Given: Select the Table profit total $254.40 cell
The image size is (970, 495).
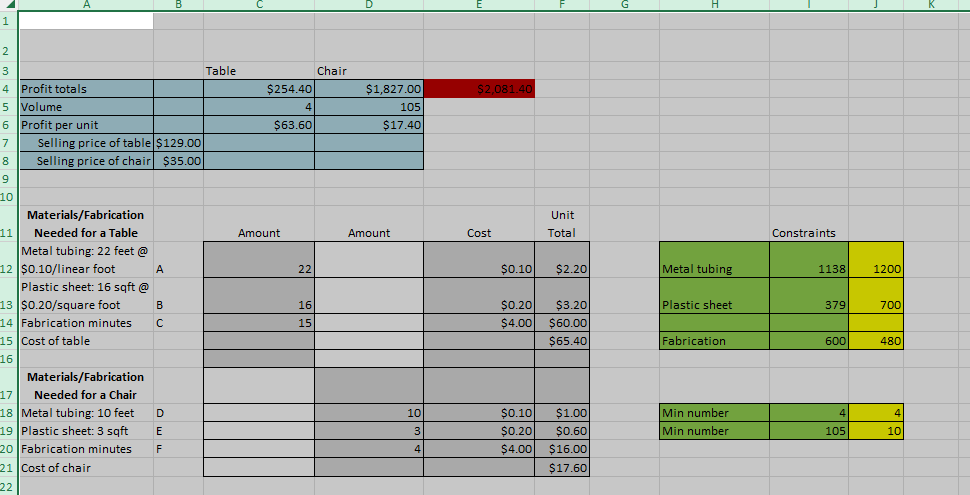Looking at the screenshot, I should coord(259,89).
